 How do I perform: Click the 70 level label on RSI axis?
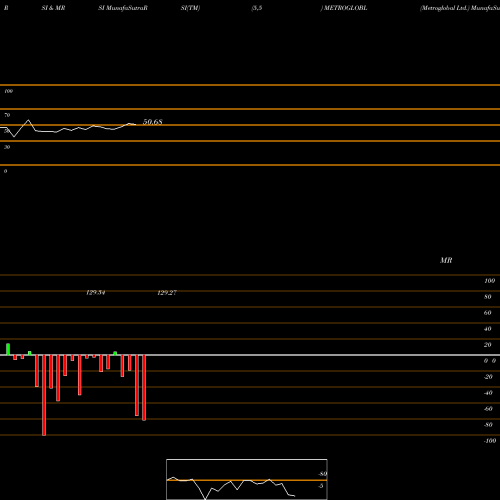coord(7,115)
